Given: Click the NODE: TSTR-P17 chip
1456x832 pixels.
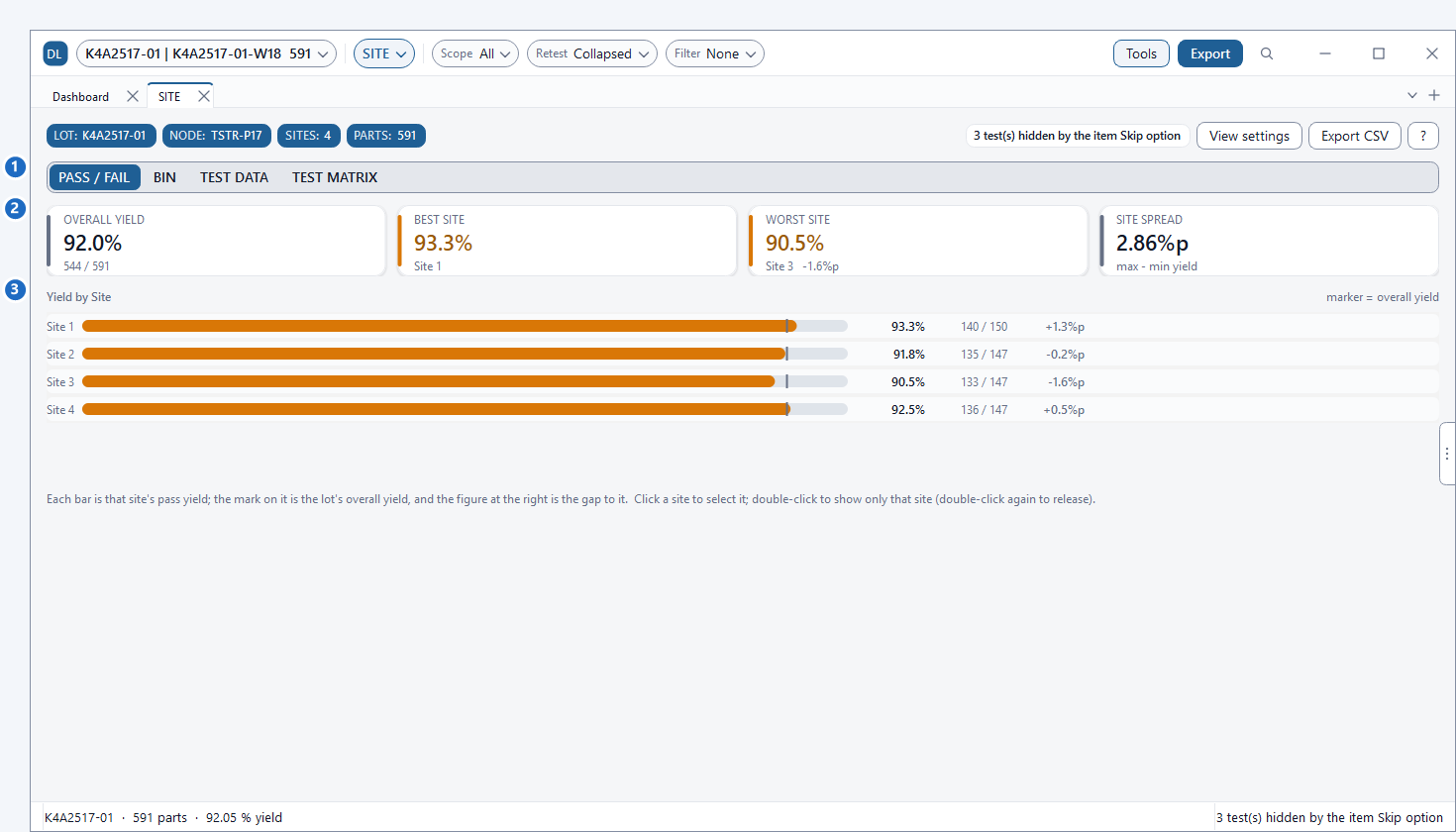Looking at the screenshot, I should tap(217, 136).
